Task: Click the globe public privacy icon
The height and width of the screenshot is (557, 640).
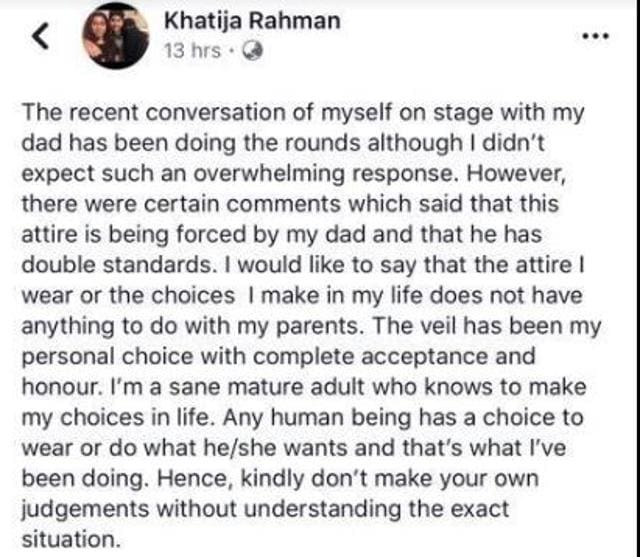Action: click(252, 51)
